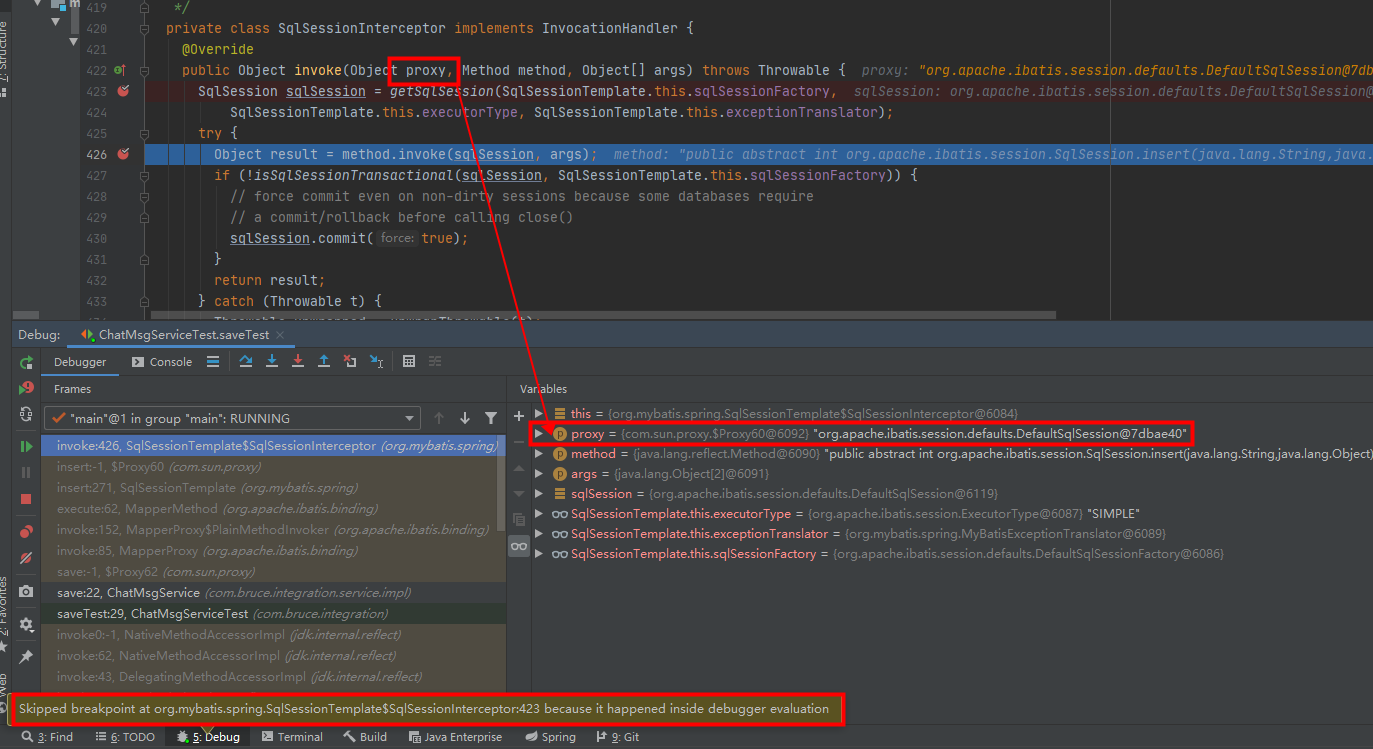Move watch down in Variables toolbar
Screen dimensions: 1373x749
[x=518, y=493]
